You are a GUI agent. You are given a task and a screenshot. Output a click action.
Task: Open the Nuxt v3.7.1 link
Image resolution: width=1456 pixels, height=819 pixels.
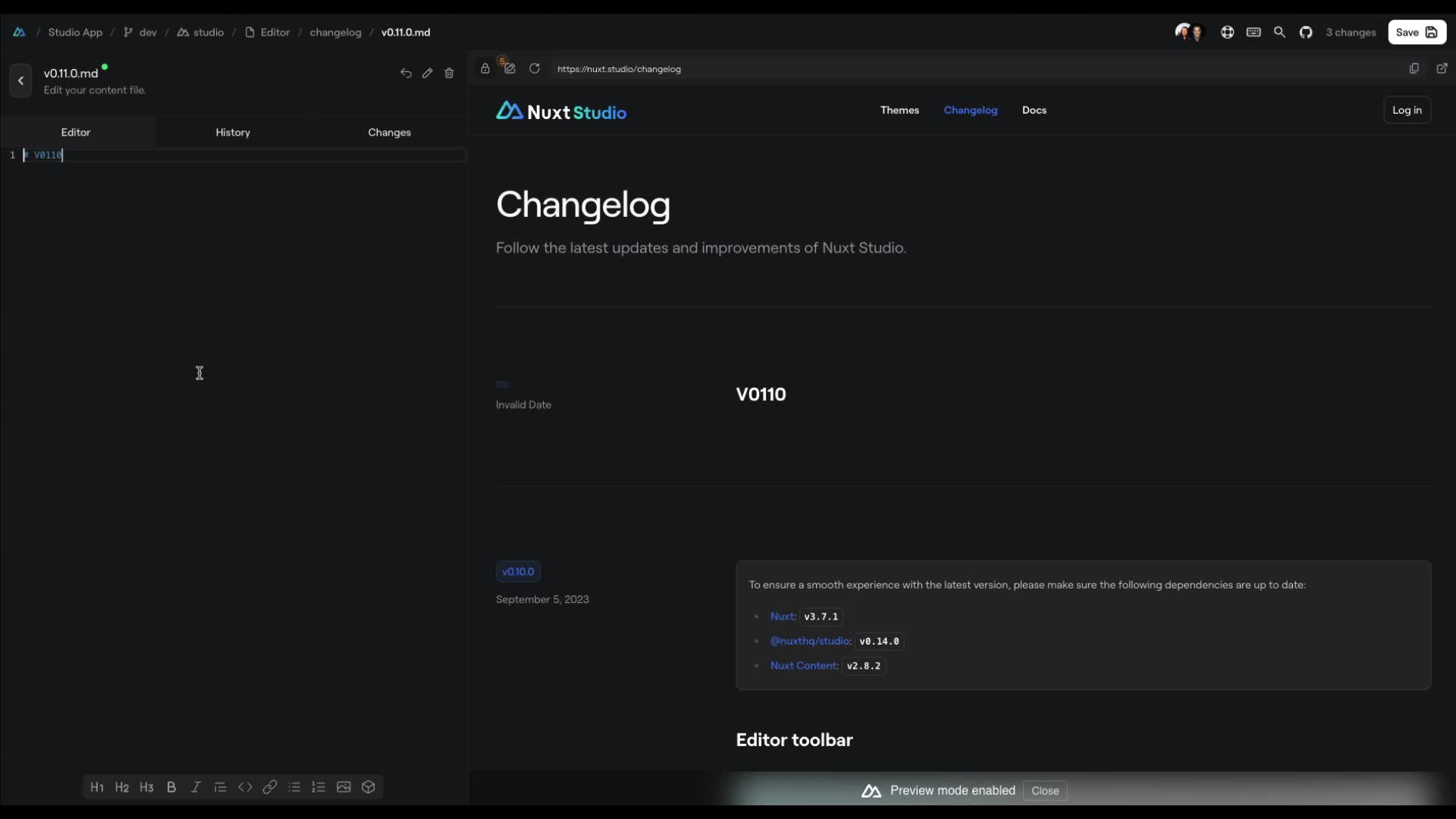783,617
